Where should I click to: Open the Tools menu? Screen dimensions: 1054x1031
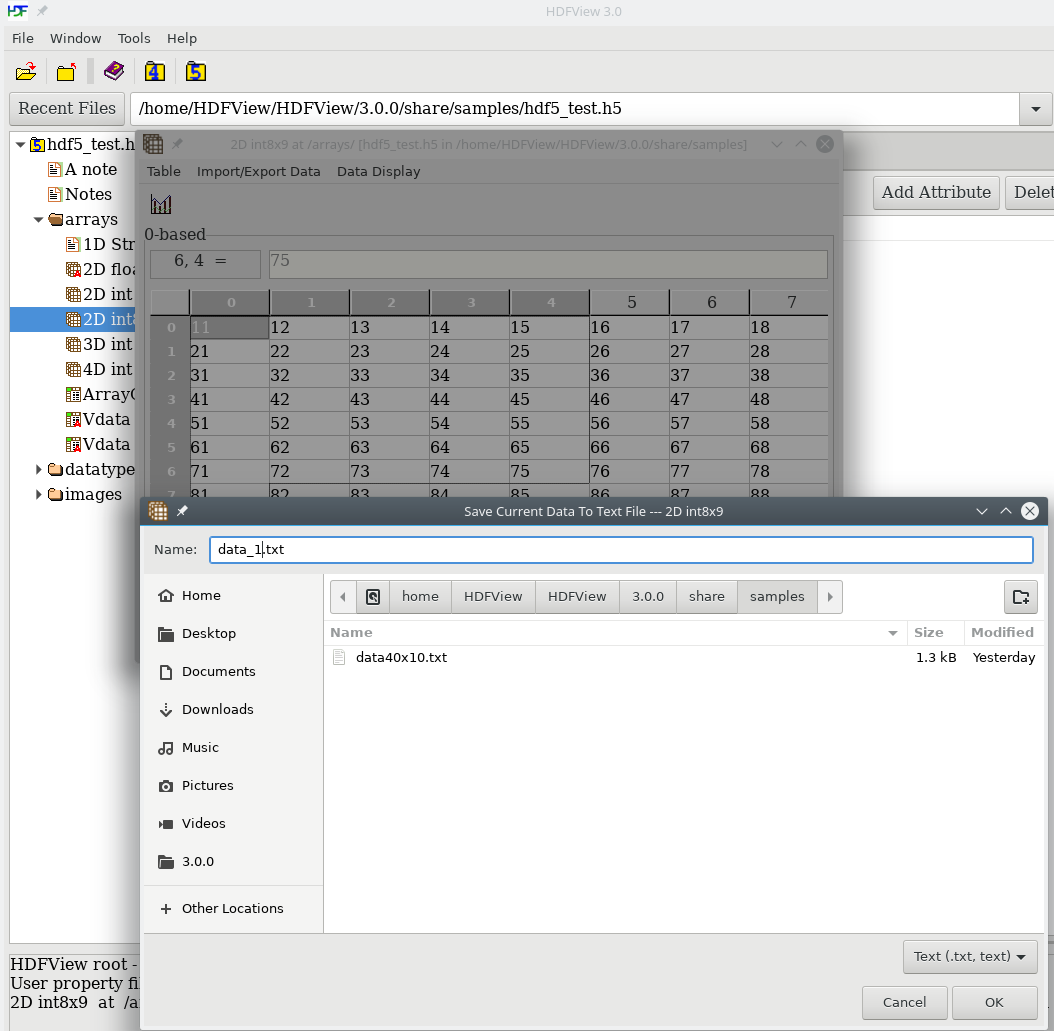(134, 38)
